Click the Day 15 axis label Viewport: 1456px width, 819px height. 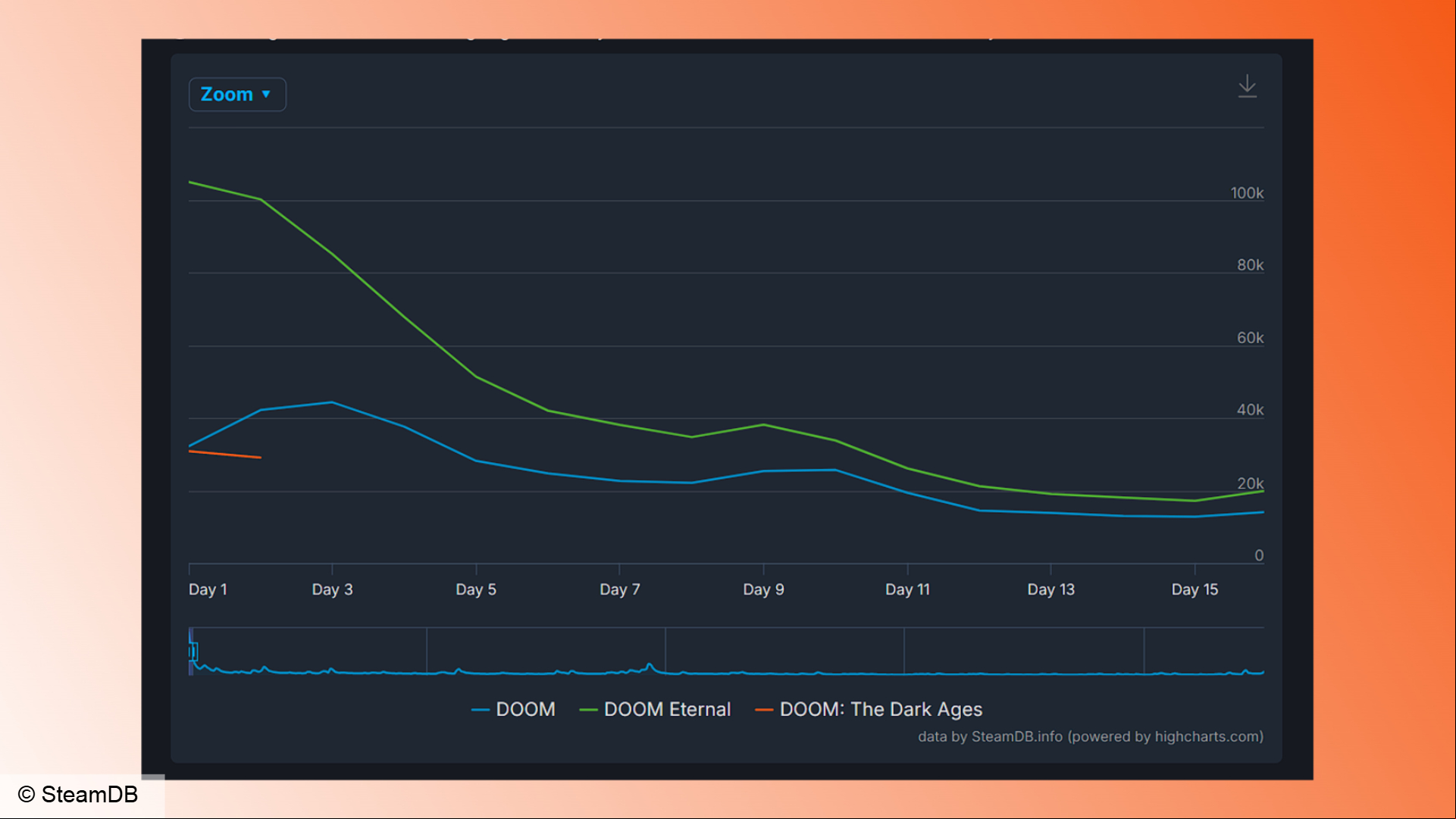point(1195,589)
